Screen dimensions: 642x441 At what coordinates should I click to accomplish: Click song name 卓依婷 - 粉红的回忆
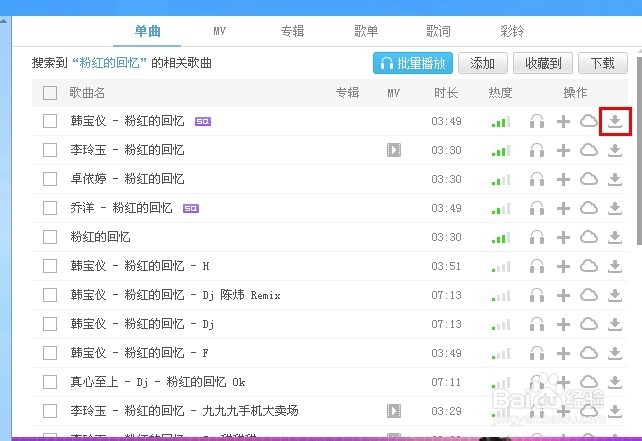pyautogui.click(x=127, y=179)
